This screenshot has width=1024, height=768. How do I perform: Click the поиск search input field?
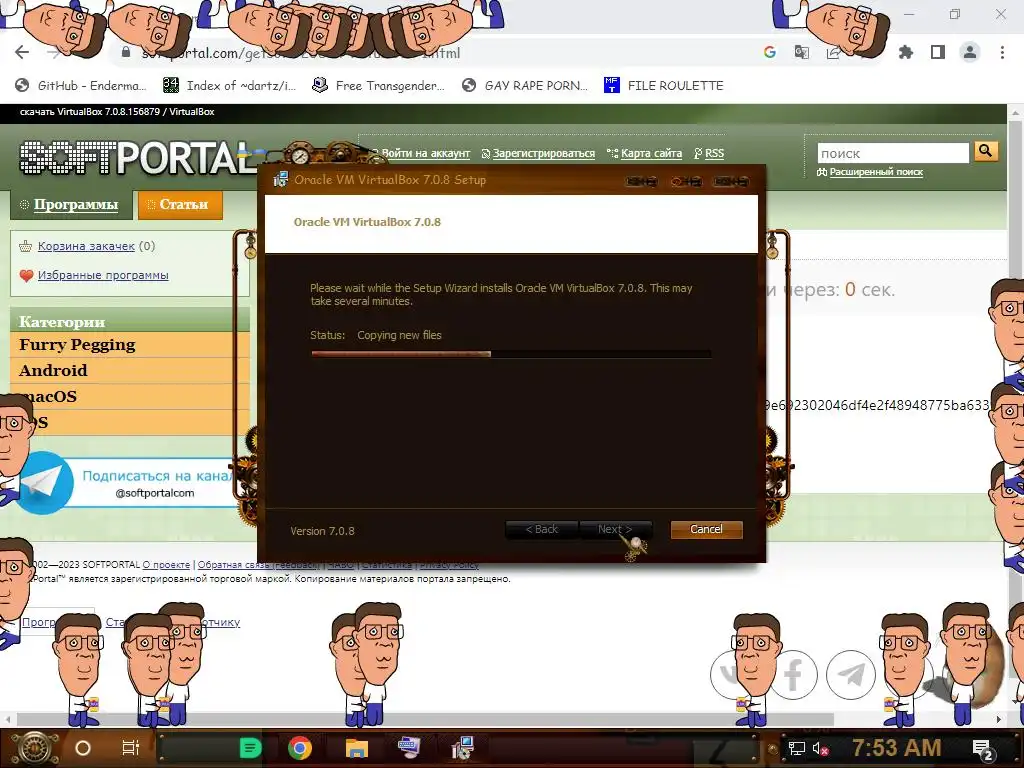click(x=893, y=153)
